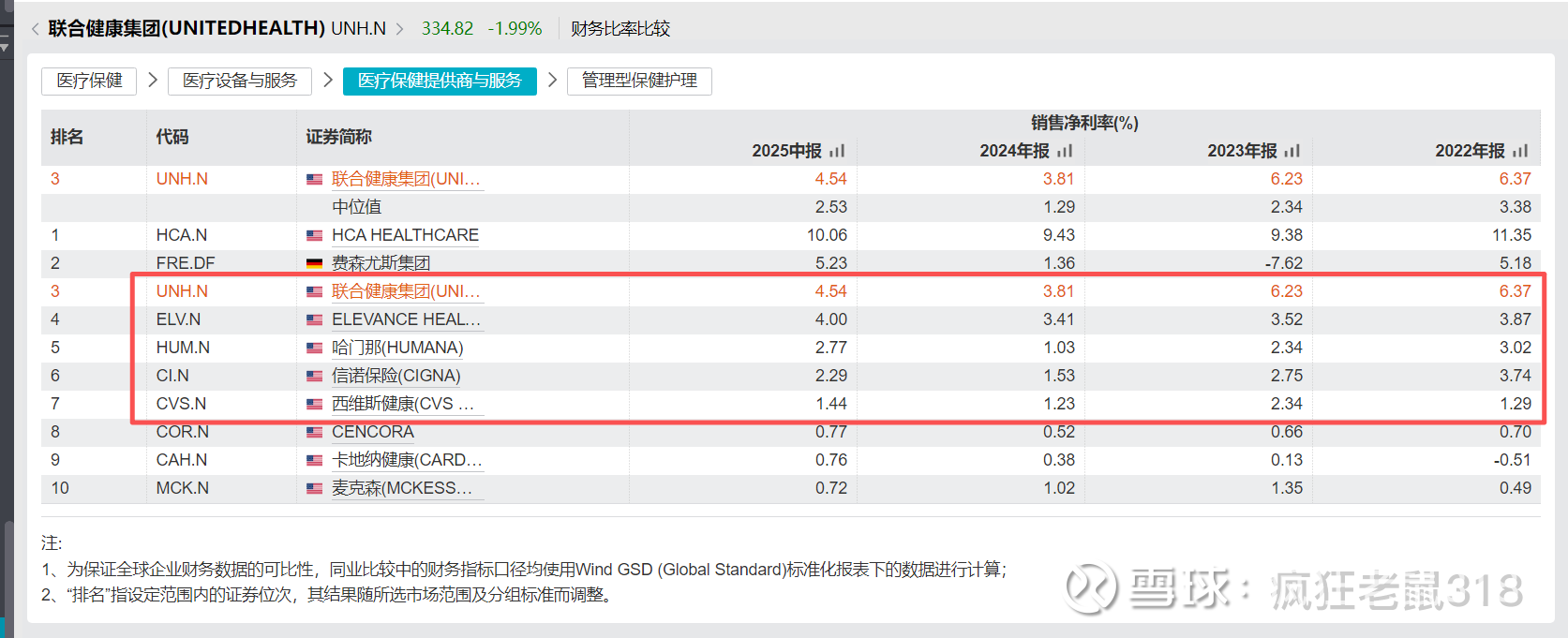Open chart icon beside 2025中报 column

click(x=837, y=151)
